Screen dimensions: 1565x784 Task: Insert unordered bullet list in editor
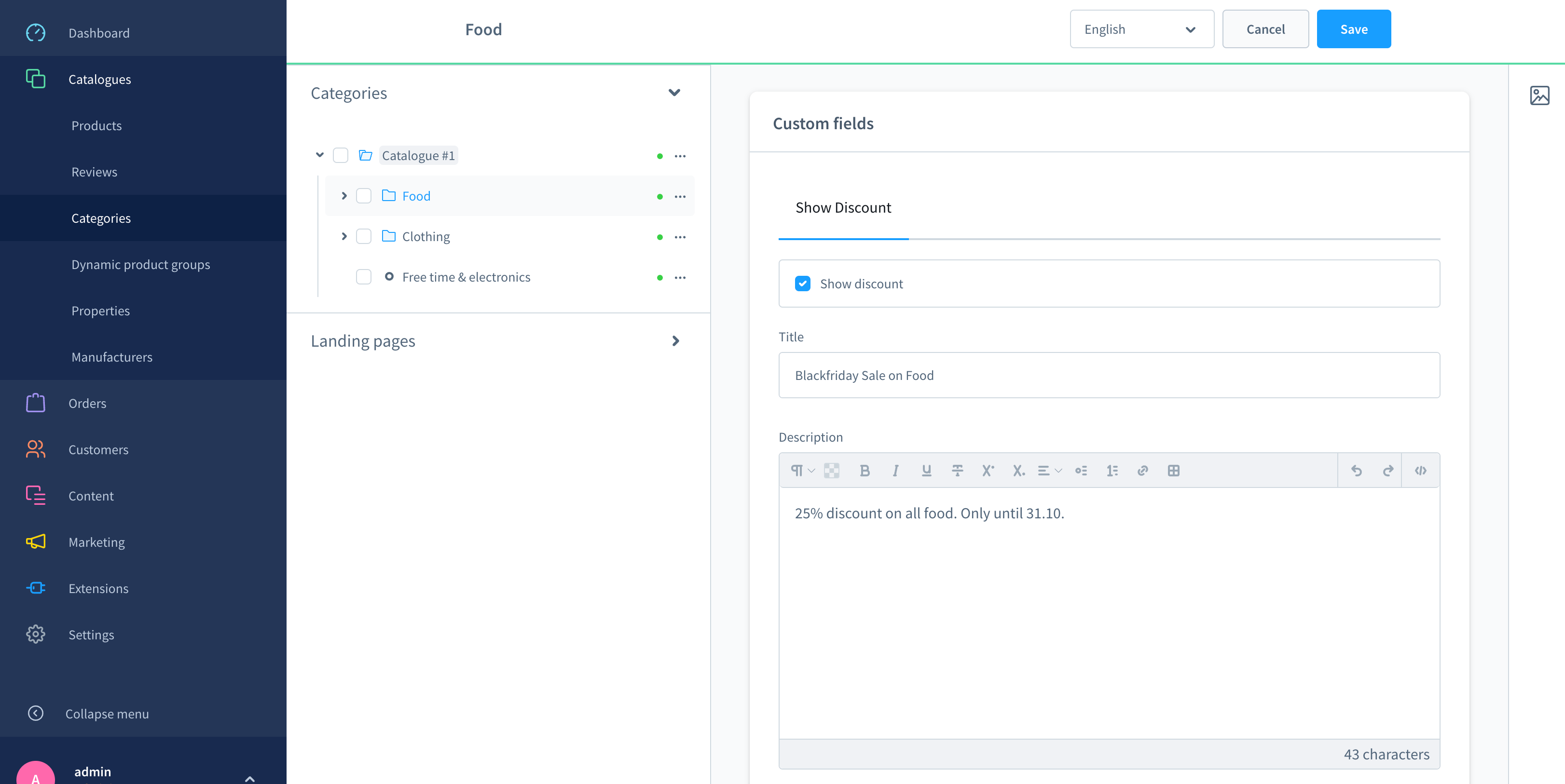point(1082,471)
